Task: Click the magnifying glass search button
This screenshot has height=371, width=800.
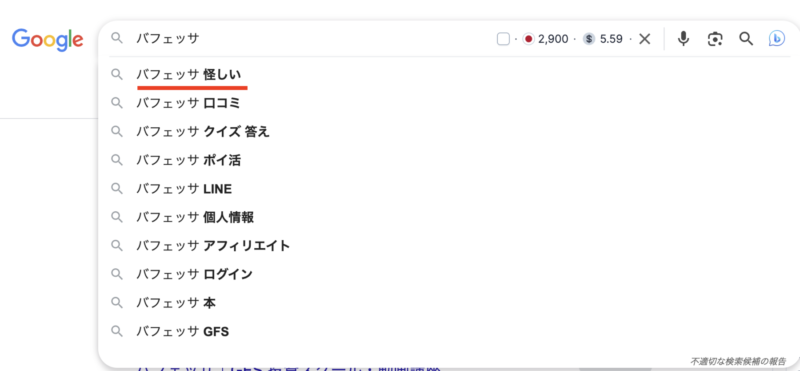Action: 746,39
